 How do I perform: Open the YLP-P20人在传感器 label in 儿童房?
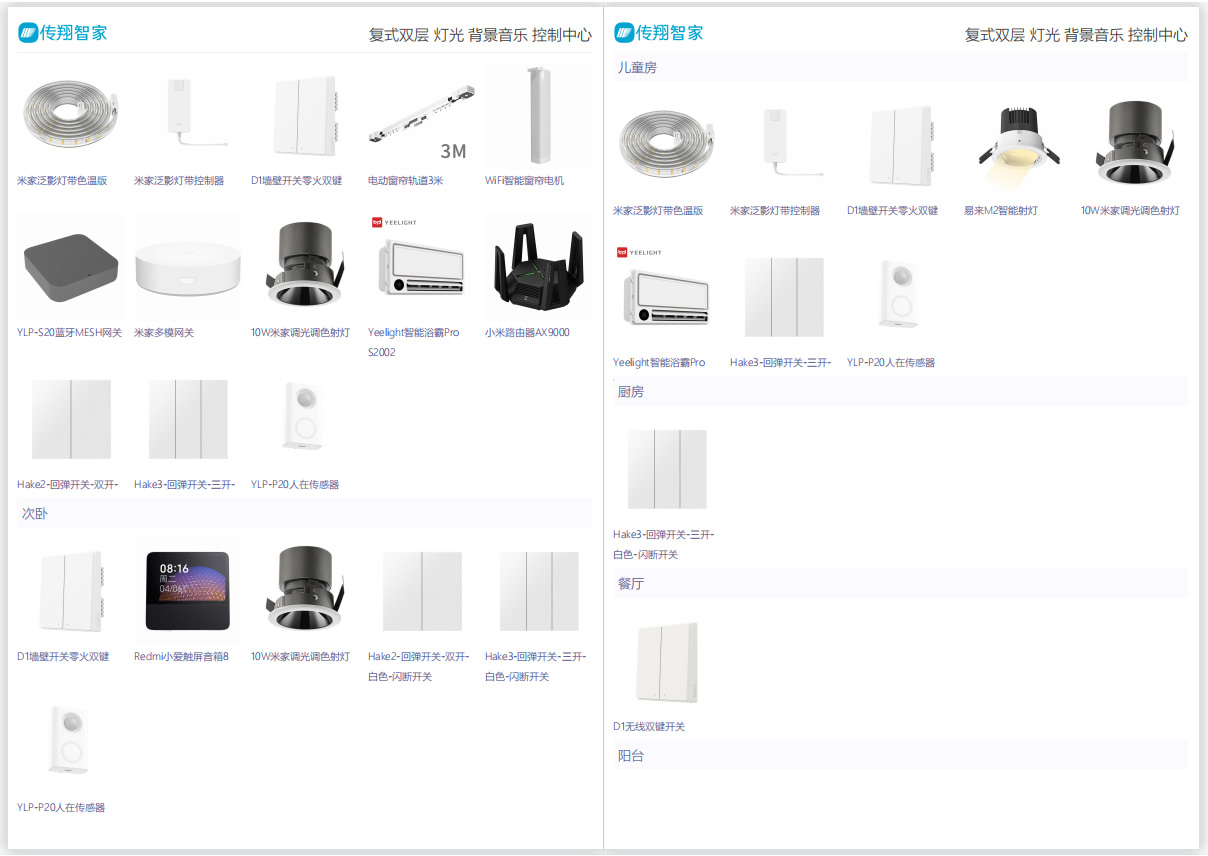click(x=891, y=363)
